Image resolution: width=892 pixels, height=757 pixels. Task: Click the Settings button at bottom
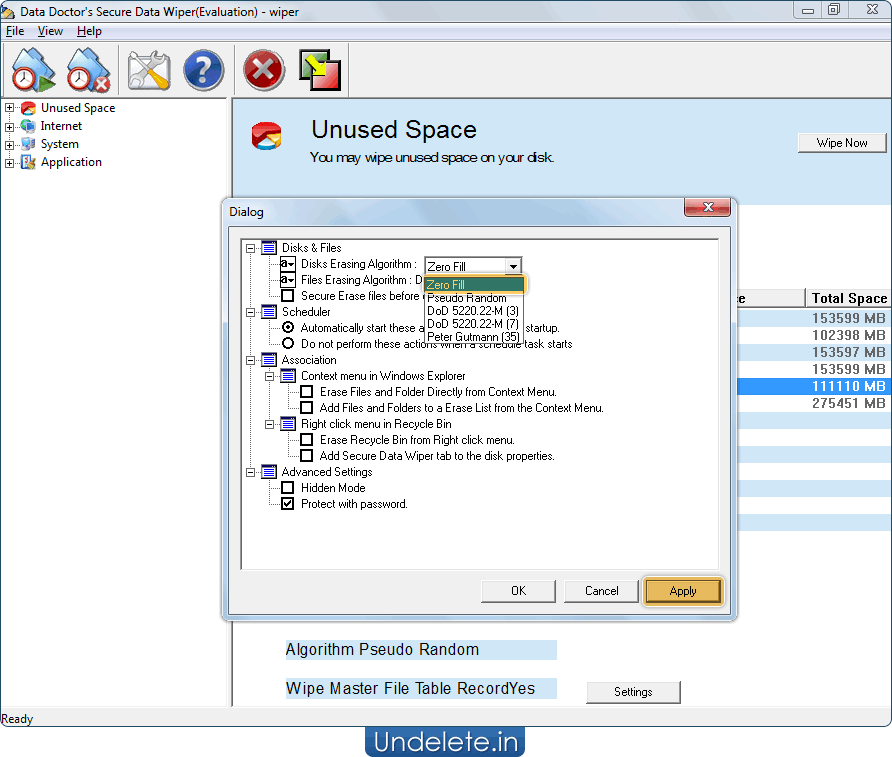click(633, 692)
